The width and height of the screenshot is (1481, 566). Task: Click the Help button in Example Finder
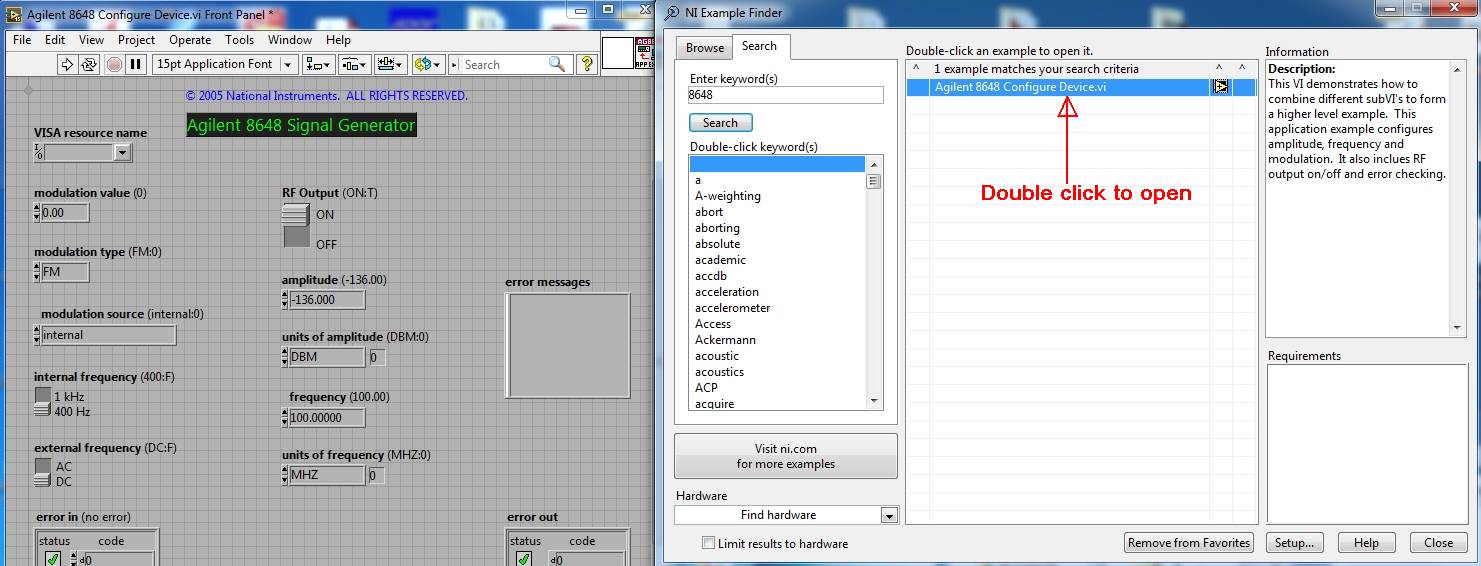tap(1366, 543)
